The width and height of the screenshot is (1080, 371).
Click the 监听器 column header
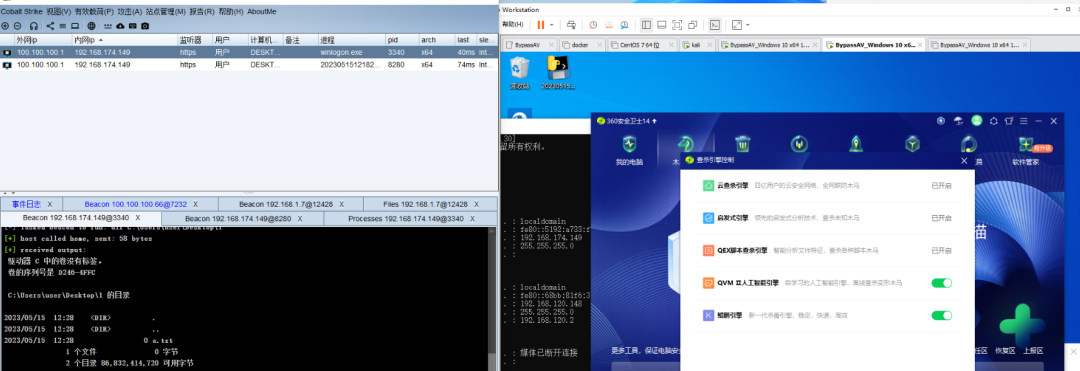click(195, 40)
